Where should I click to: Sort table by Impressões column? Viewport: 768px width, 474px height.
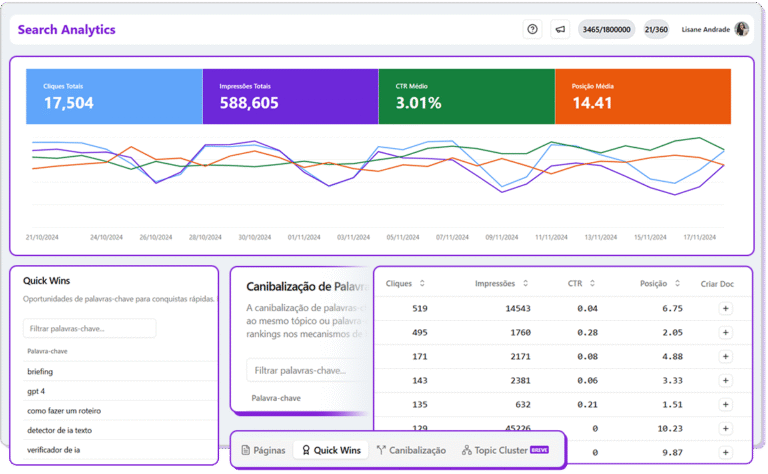coord(502,284)
